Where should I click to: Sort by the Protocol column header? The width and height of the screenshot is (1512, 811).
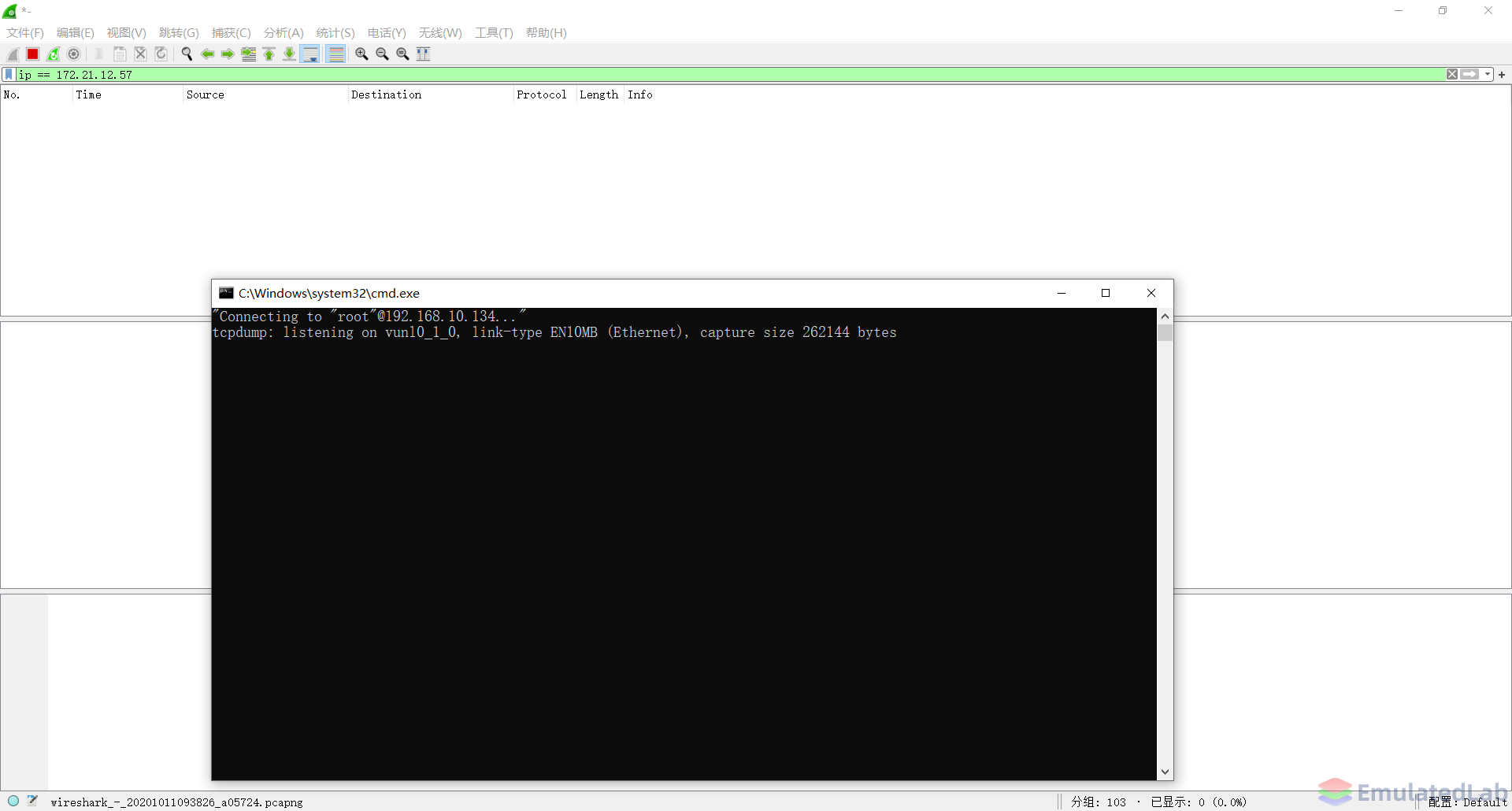click(x=545, y=94)
